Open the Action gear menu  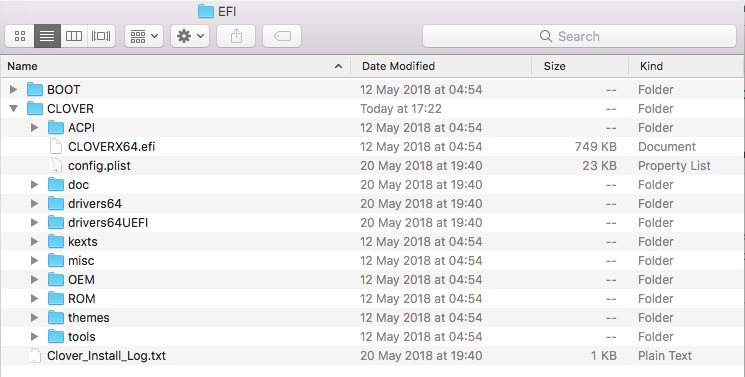tap(190, 36)
